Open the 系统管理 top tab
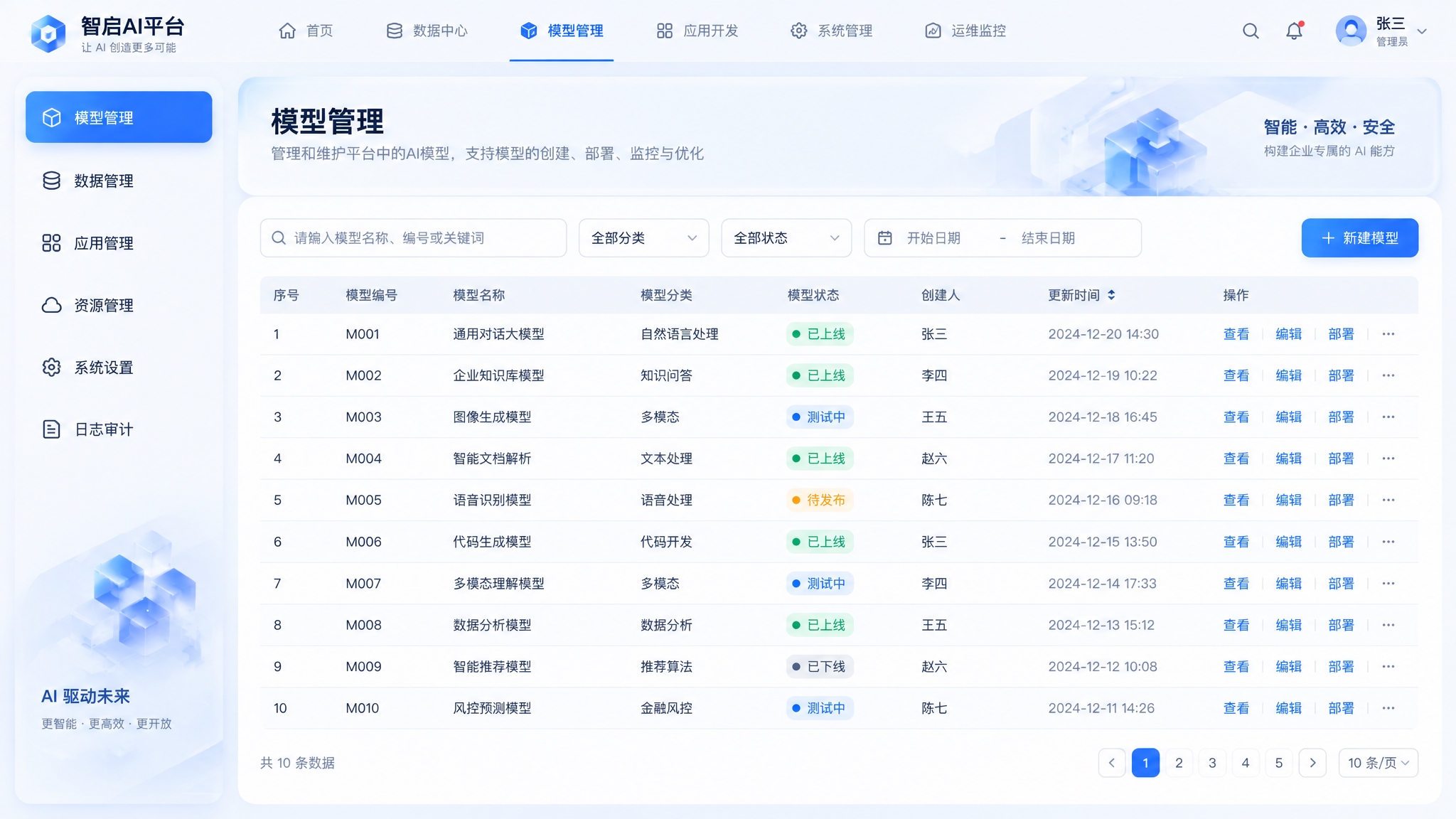The height and width of the screenshot is (819, 1456). click(x=831, y=31)
